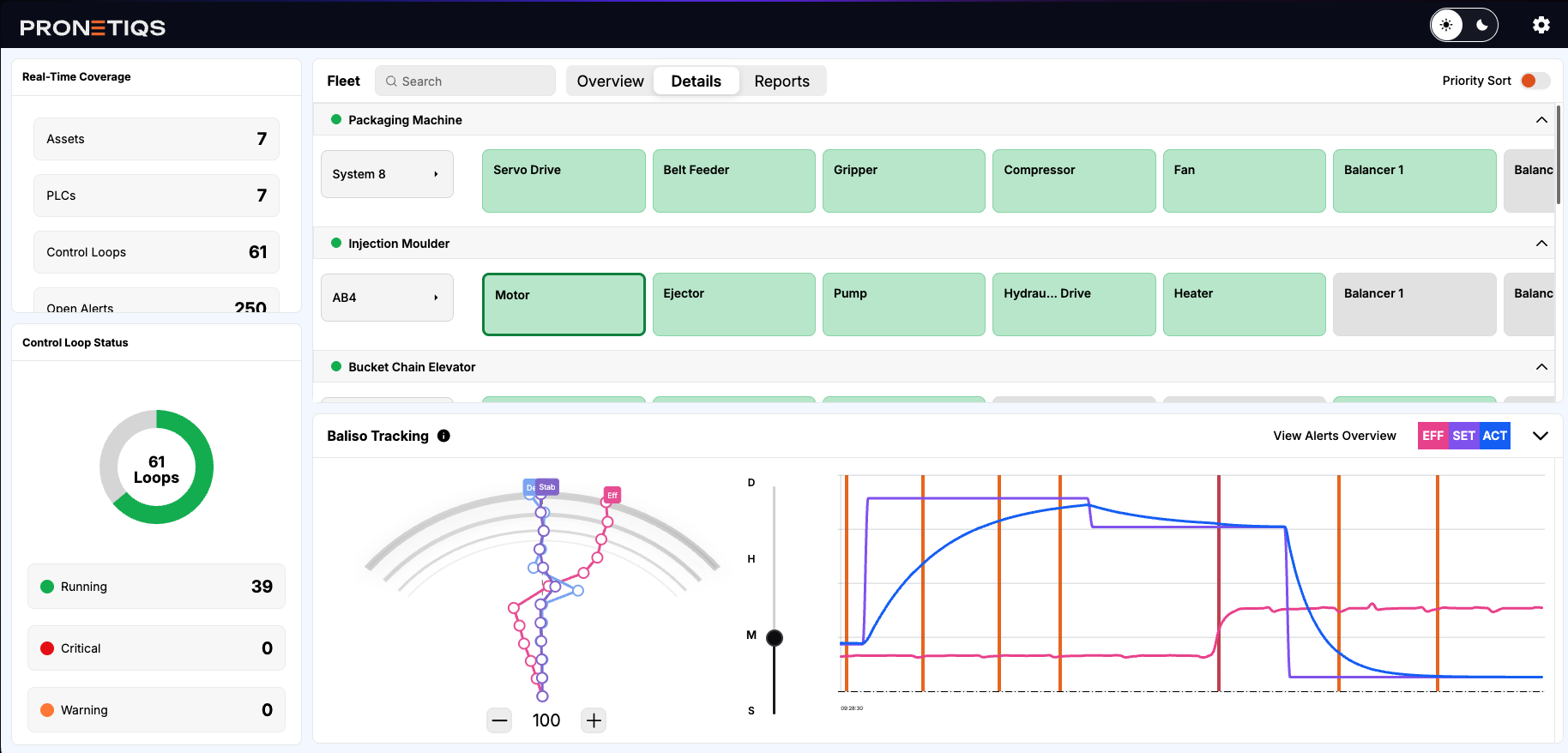Click the minus zoom button
This screenshot has height=753, width=1568.
[499, 720]
